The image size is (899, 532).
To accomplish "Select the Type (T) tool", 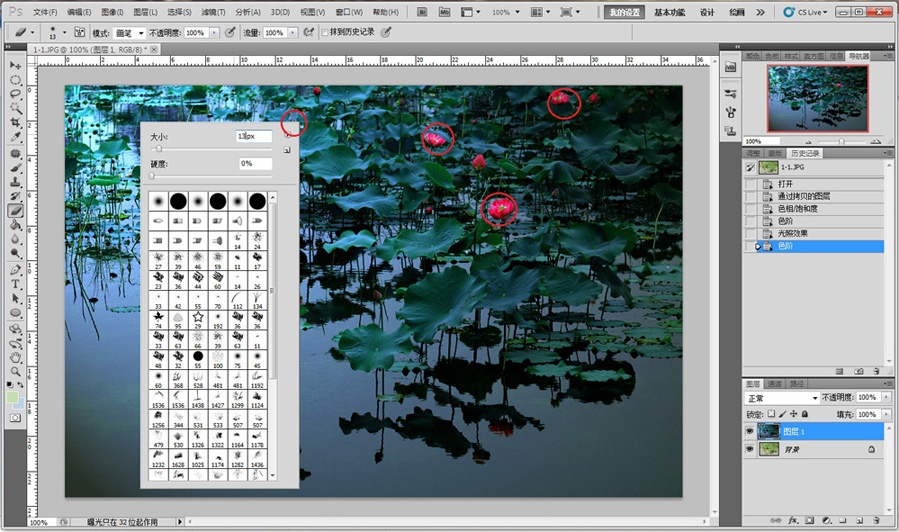I will point(16,284).
